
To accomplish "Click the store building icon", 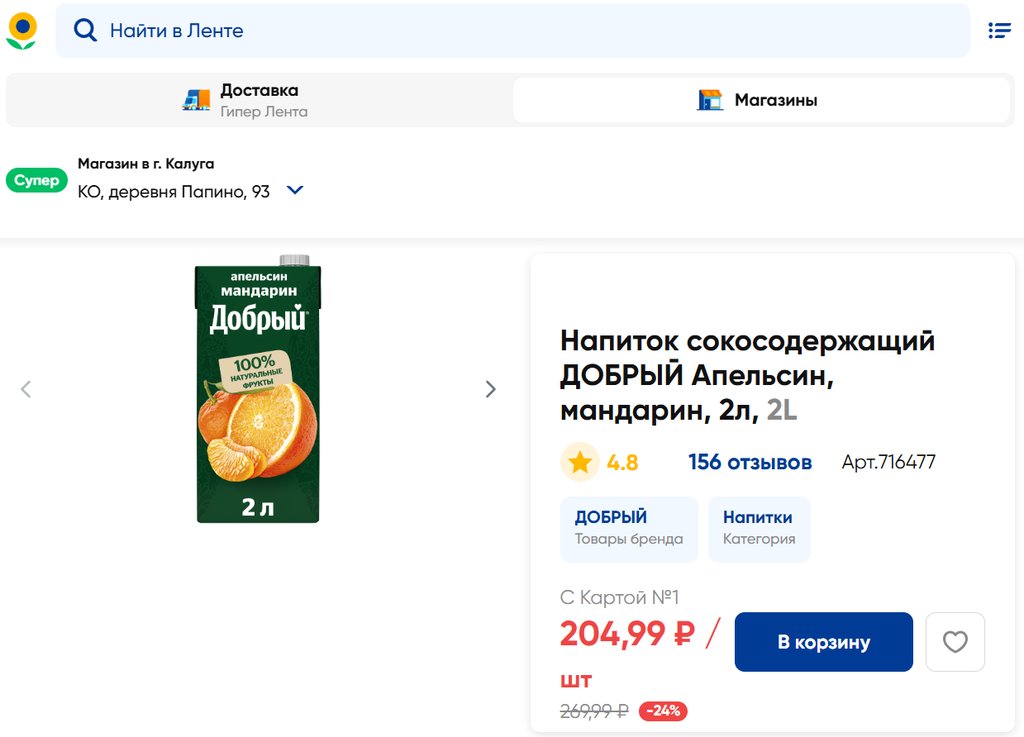I will click(710, 100).
